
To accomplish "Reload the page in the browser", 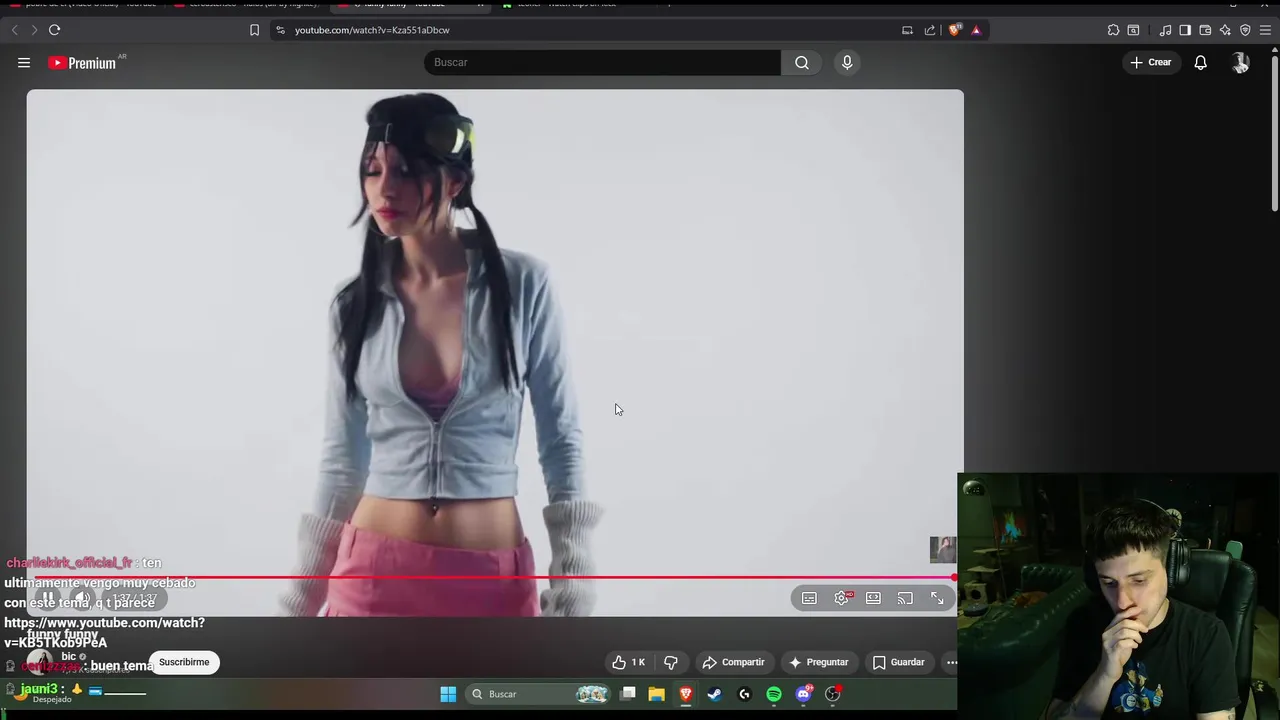I will point(54,30).
